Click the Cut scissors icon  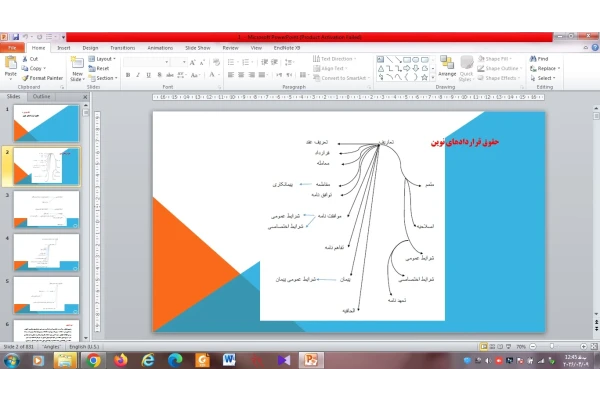25,59
